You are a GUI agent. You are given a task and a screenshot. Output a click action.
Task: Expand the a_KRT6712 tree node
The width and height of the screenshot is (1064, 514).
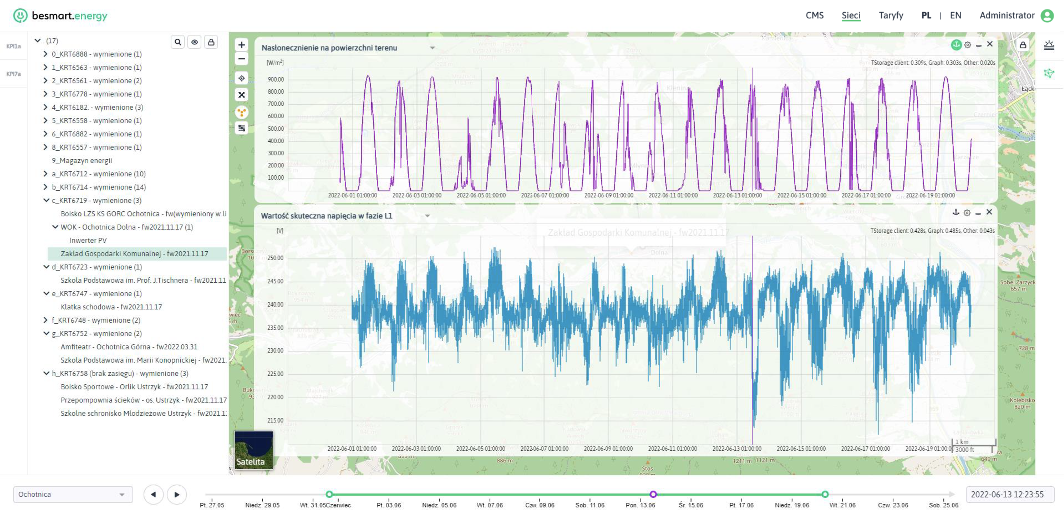45,174
